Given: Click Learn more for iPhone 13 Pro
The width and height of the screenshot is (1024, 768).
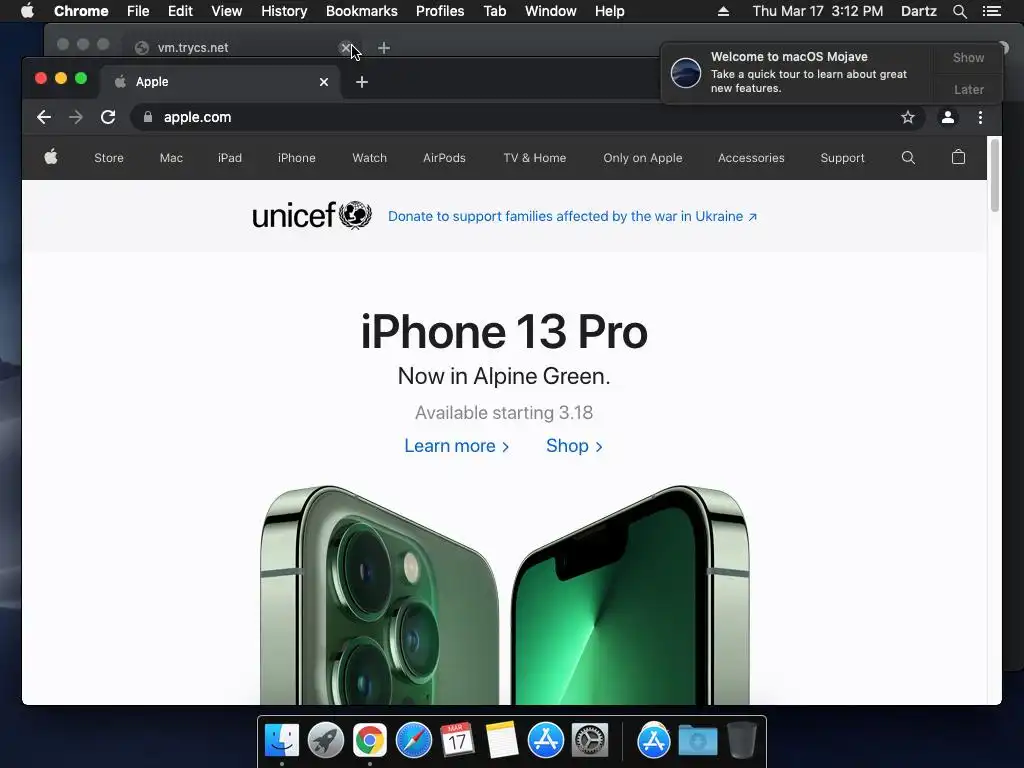Looking at the screenshot, I should pyautogui.click(x=456, y=445).
